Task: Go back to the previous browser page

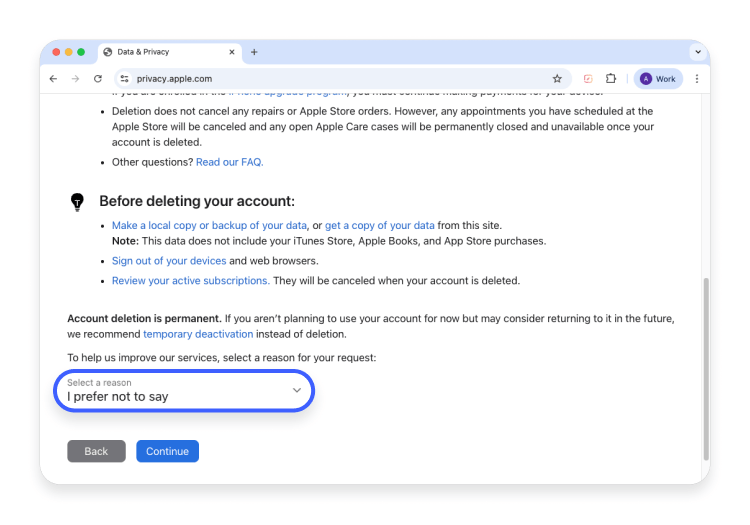Action: coord(53,79)
